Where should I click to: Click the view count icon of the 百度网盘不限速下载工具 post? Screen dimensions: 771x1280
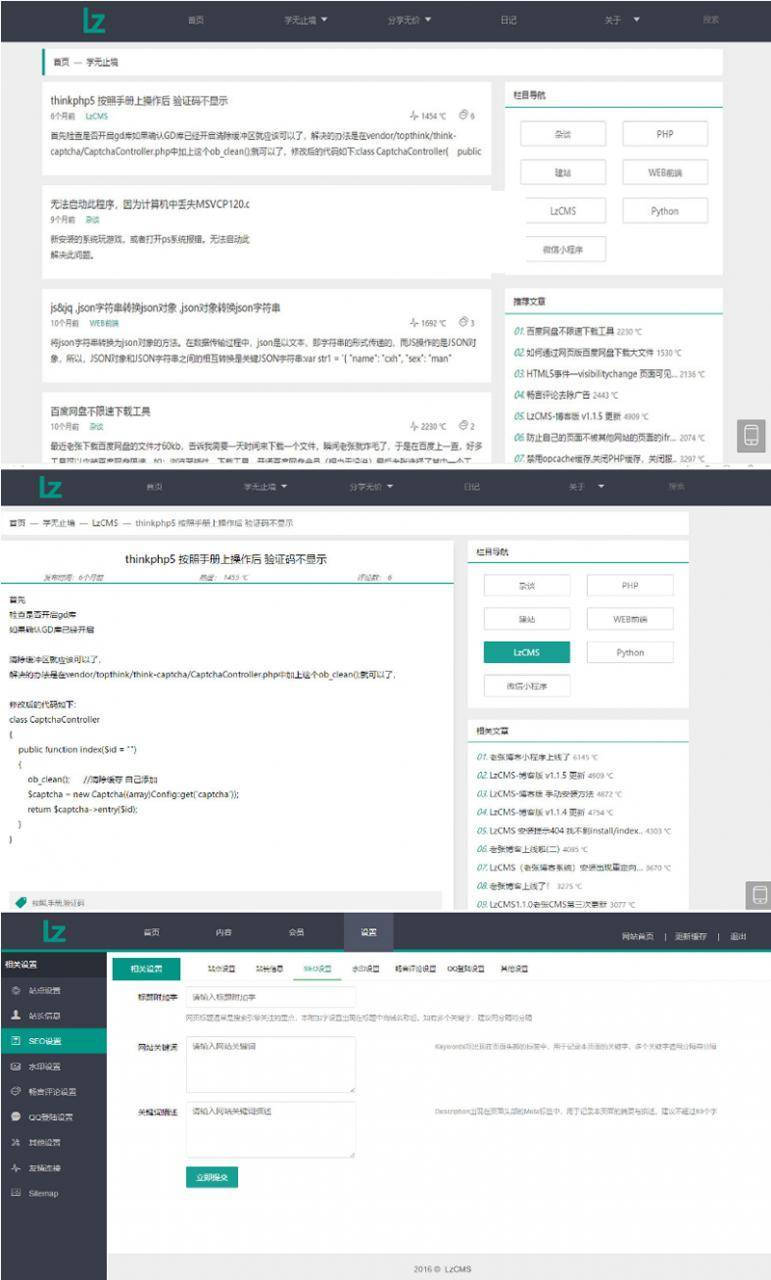(414, 426)
